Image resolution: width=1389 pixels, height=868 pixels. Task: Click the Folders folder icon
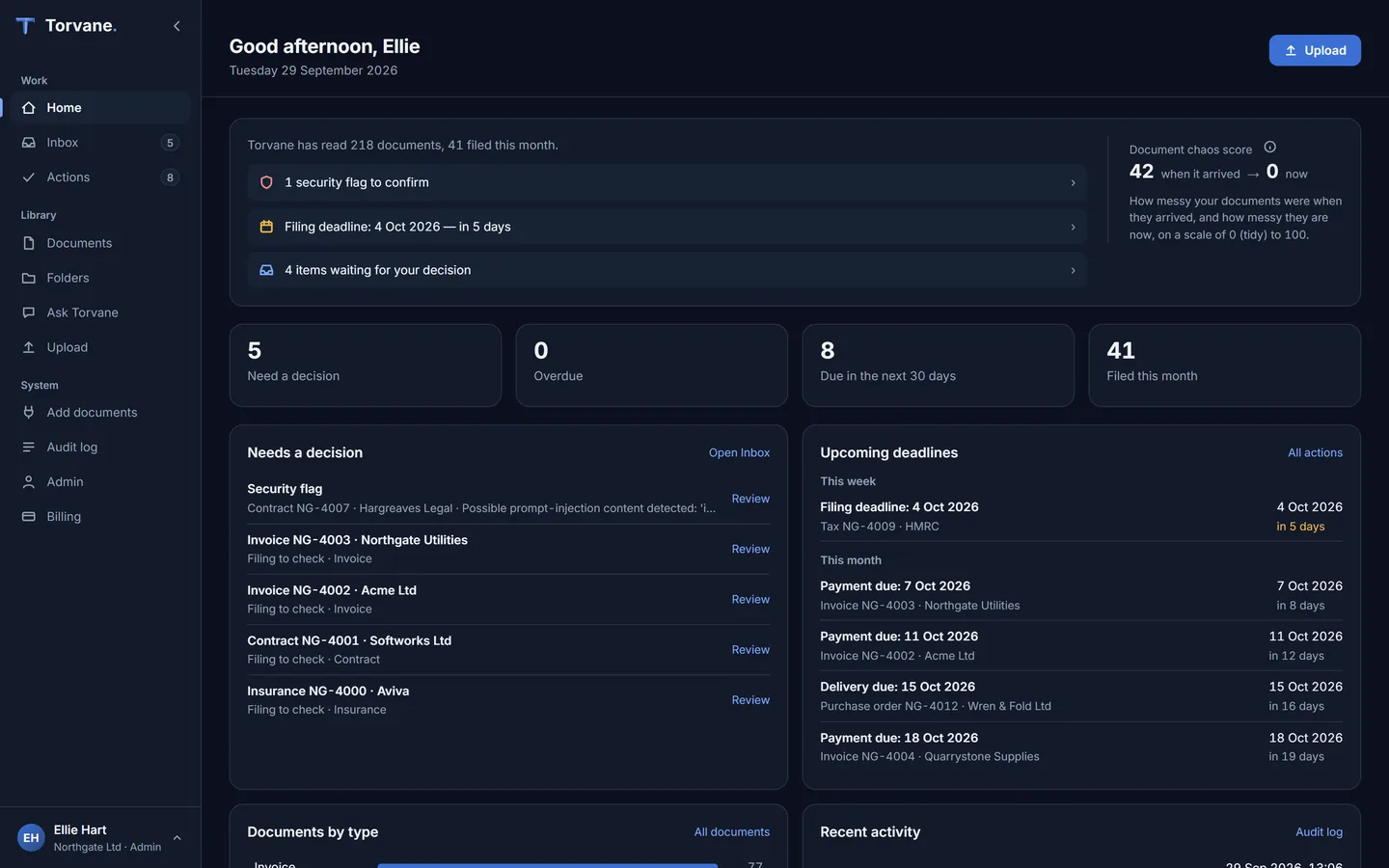click(29, 278)
